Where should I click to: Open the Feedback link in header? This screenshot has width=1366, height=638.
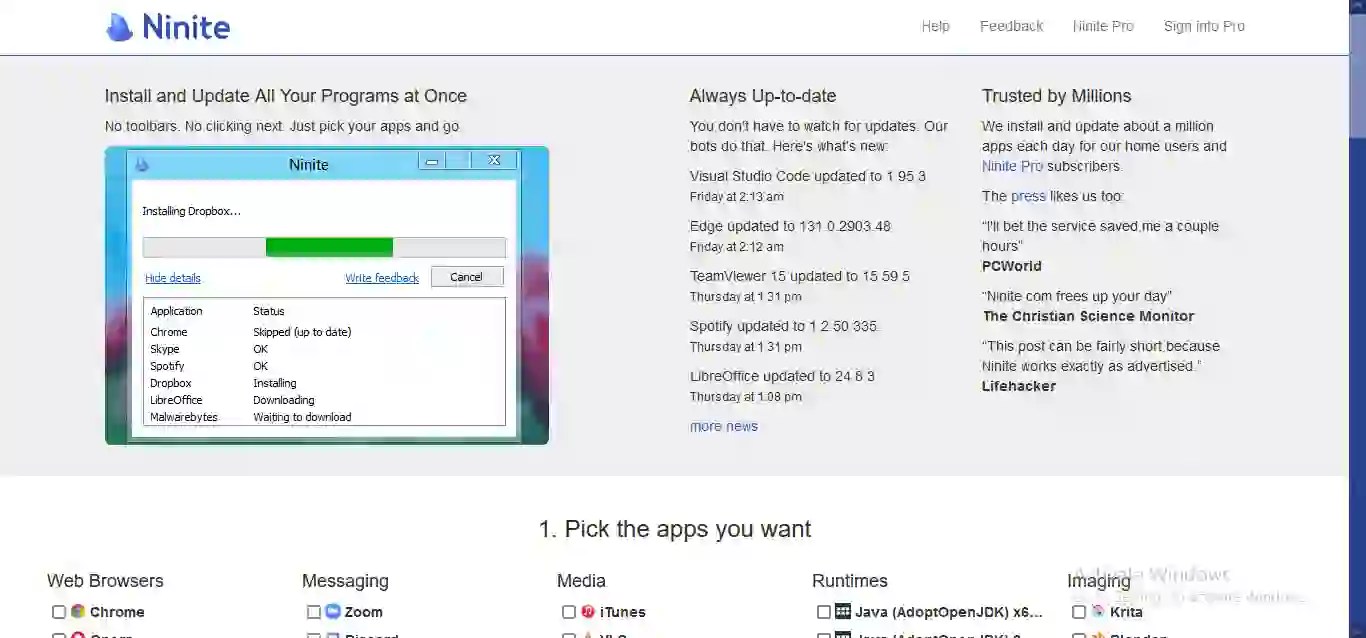[x=1011, y=26]
